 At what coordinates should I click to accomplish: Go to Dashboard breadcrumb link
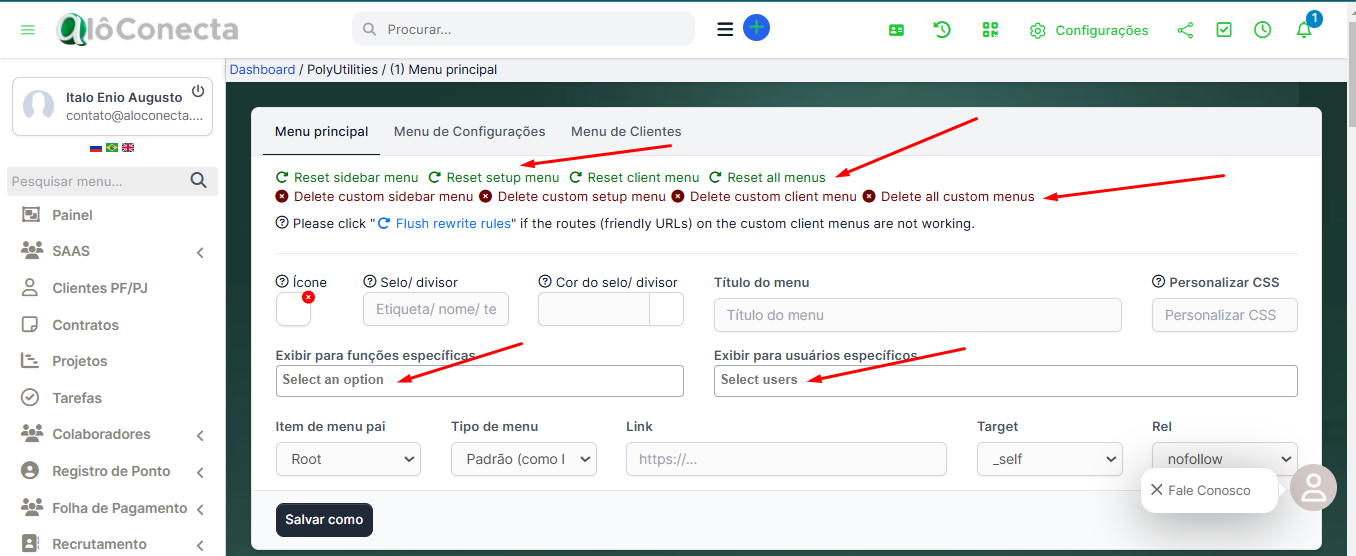tap(262, 69)
